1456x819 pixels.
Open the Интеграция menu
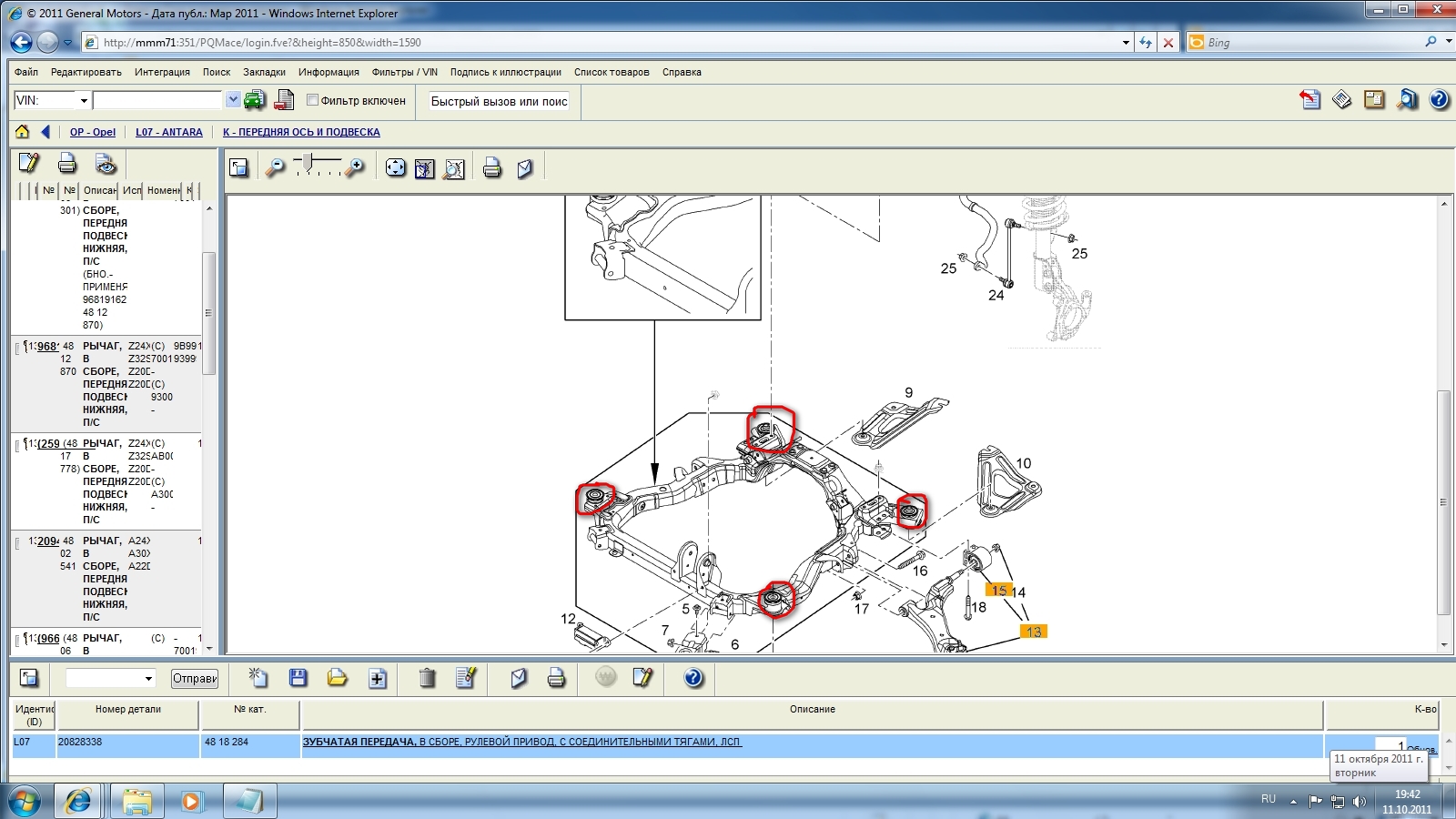162,72
